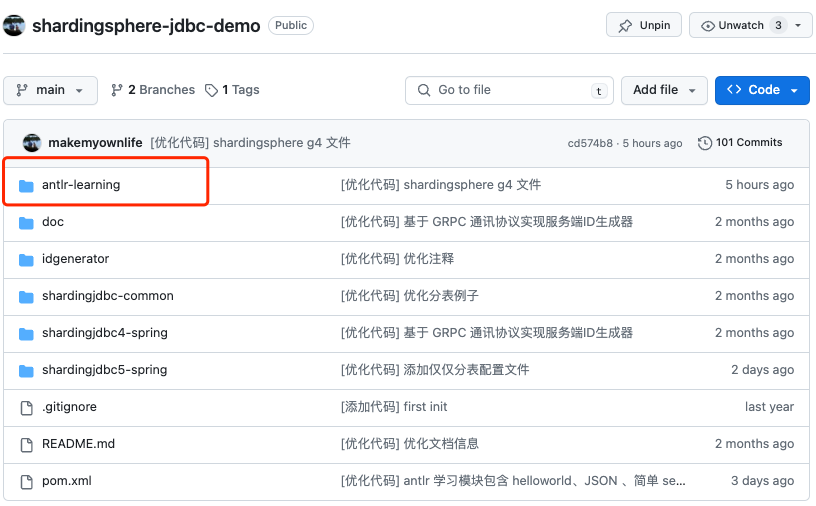Click the file icon next to pom.xml

point(26,481)
